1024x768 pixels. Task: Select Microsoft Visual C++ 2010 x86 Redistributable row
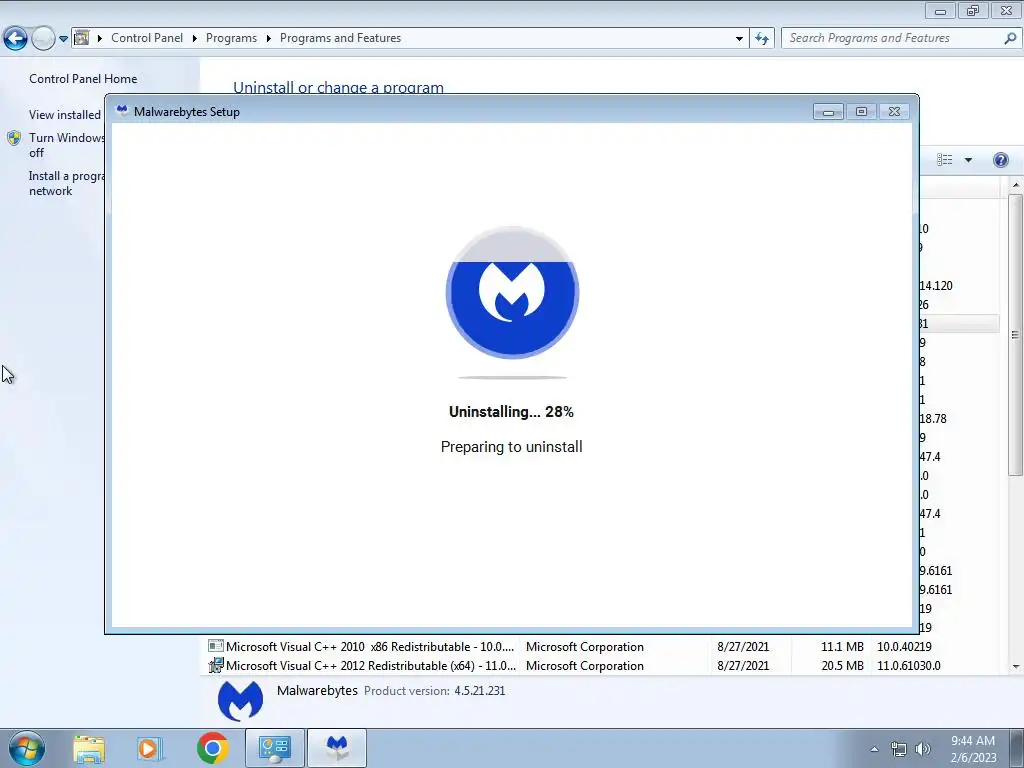point(602,647)
